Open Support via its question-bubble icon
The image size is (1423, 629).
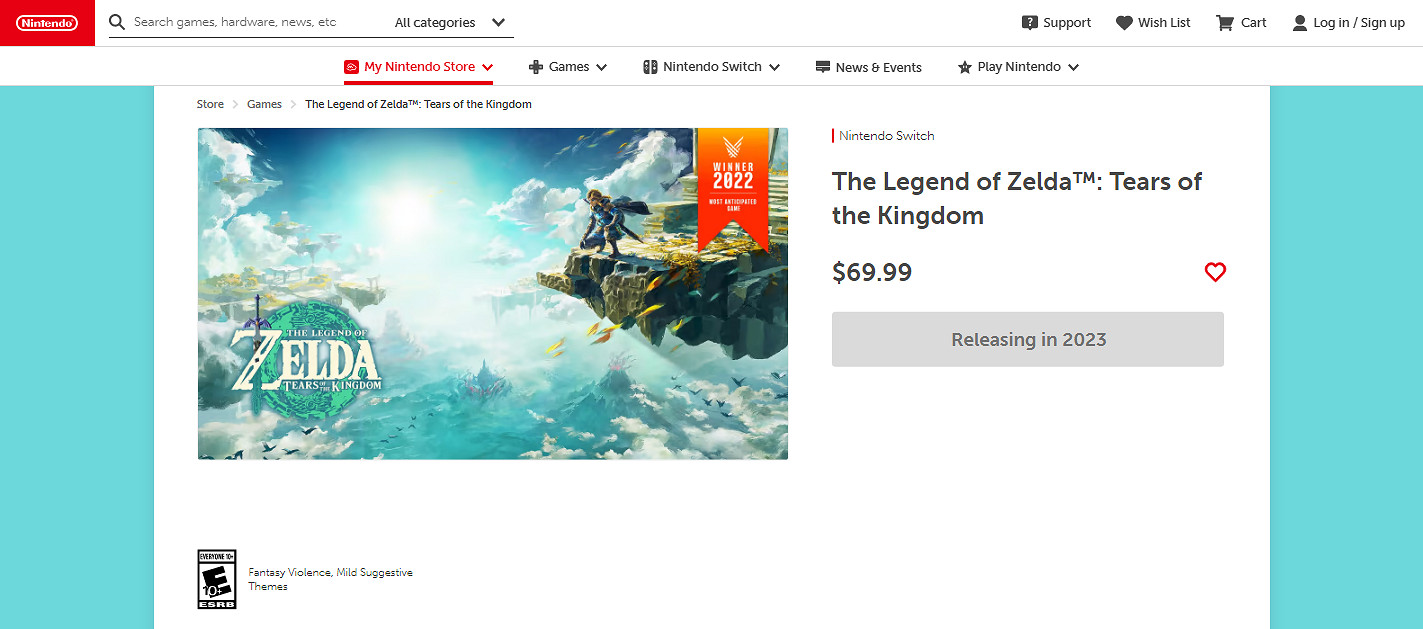(1029, 23)
